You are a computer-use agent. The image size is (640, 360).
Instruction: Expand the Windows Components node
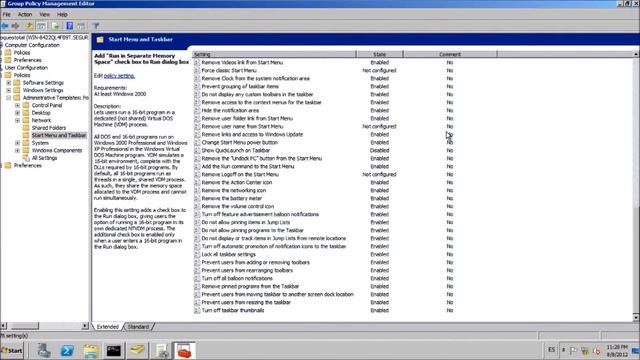tap(18, 150)
